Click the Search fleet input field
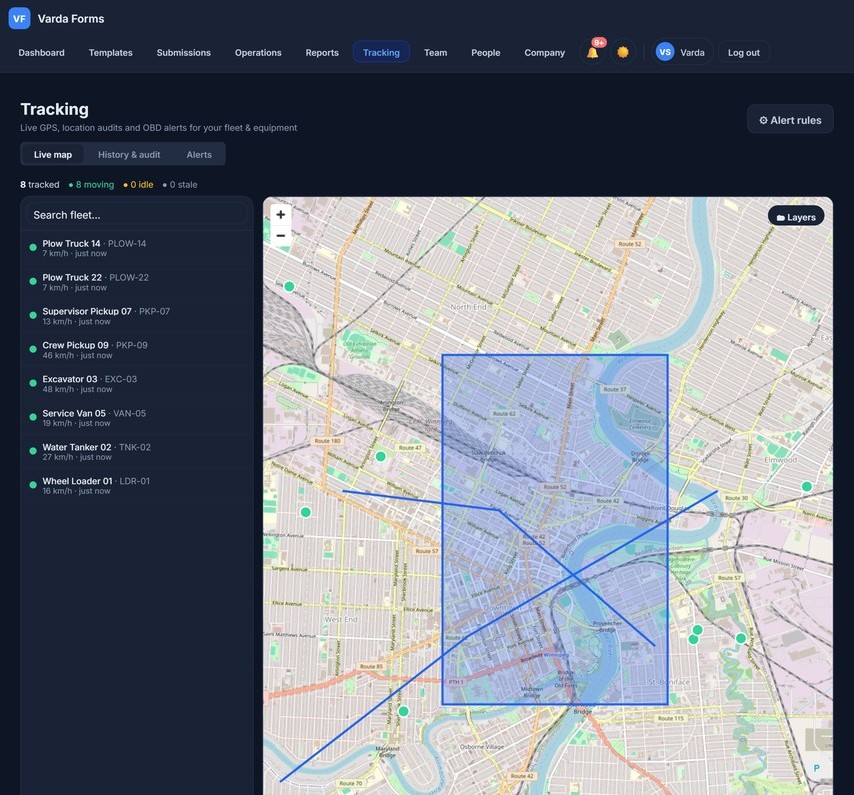This screenshot has width=854, height=795. [x=137, y=215]
